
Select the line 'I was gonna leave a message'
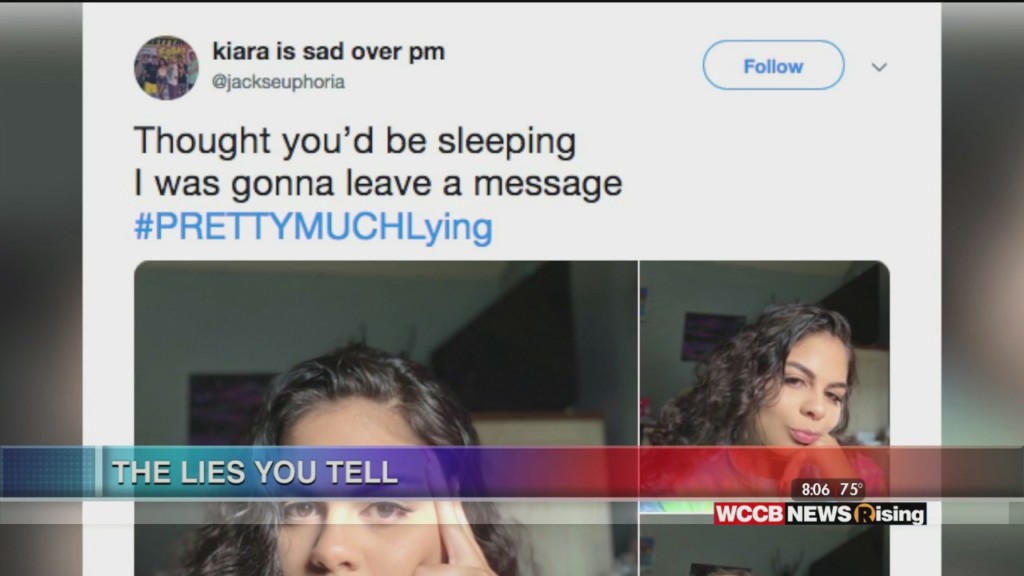point(377,184)
